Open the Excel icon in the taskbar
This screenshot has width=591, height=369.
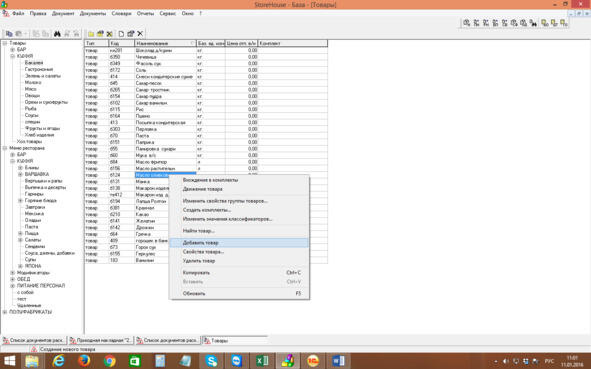262,361
